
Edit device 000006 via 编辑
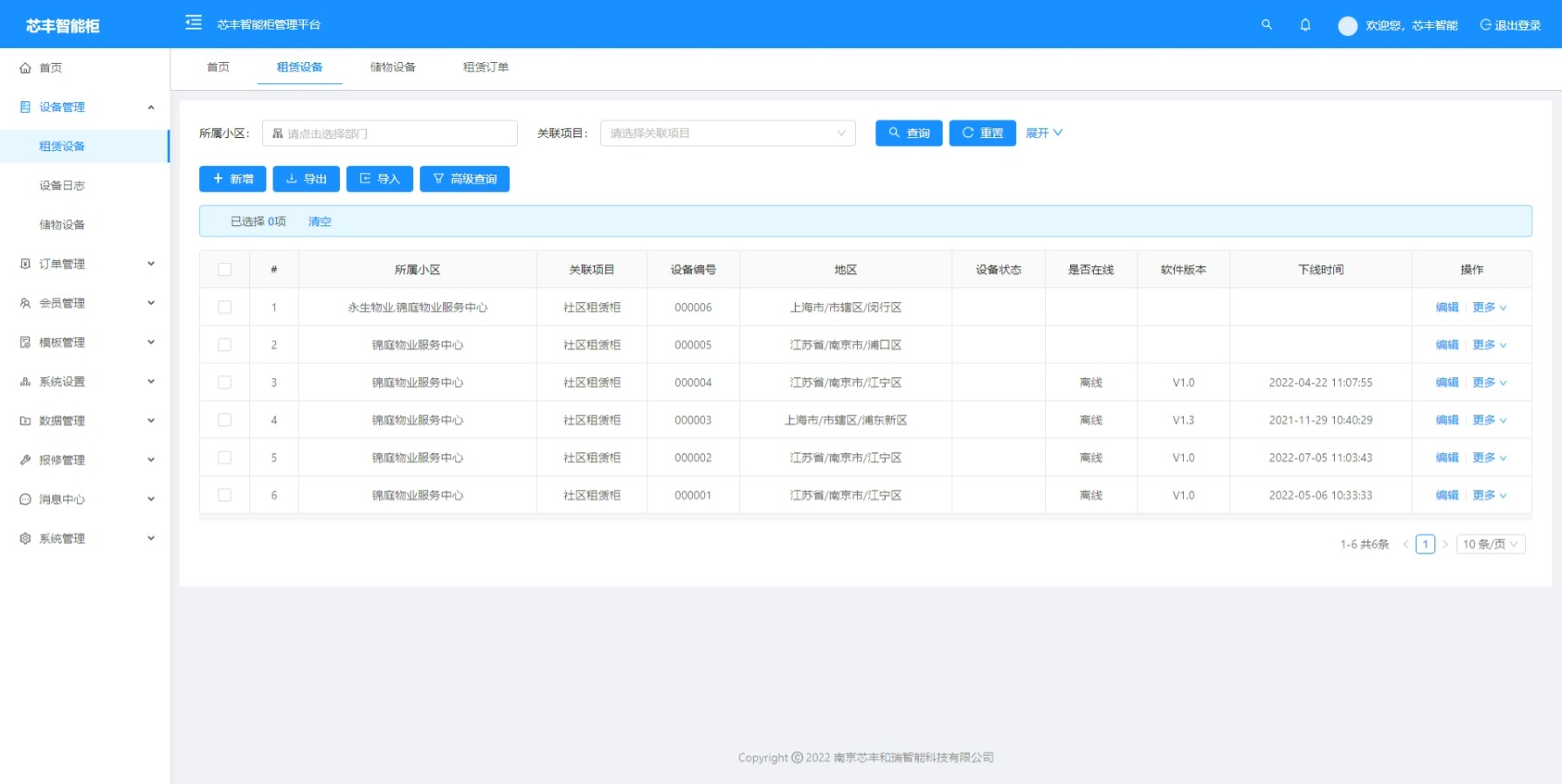coord(1448,307)
